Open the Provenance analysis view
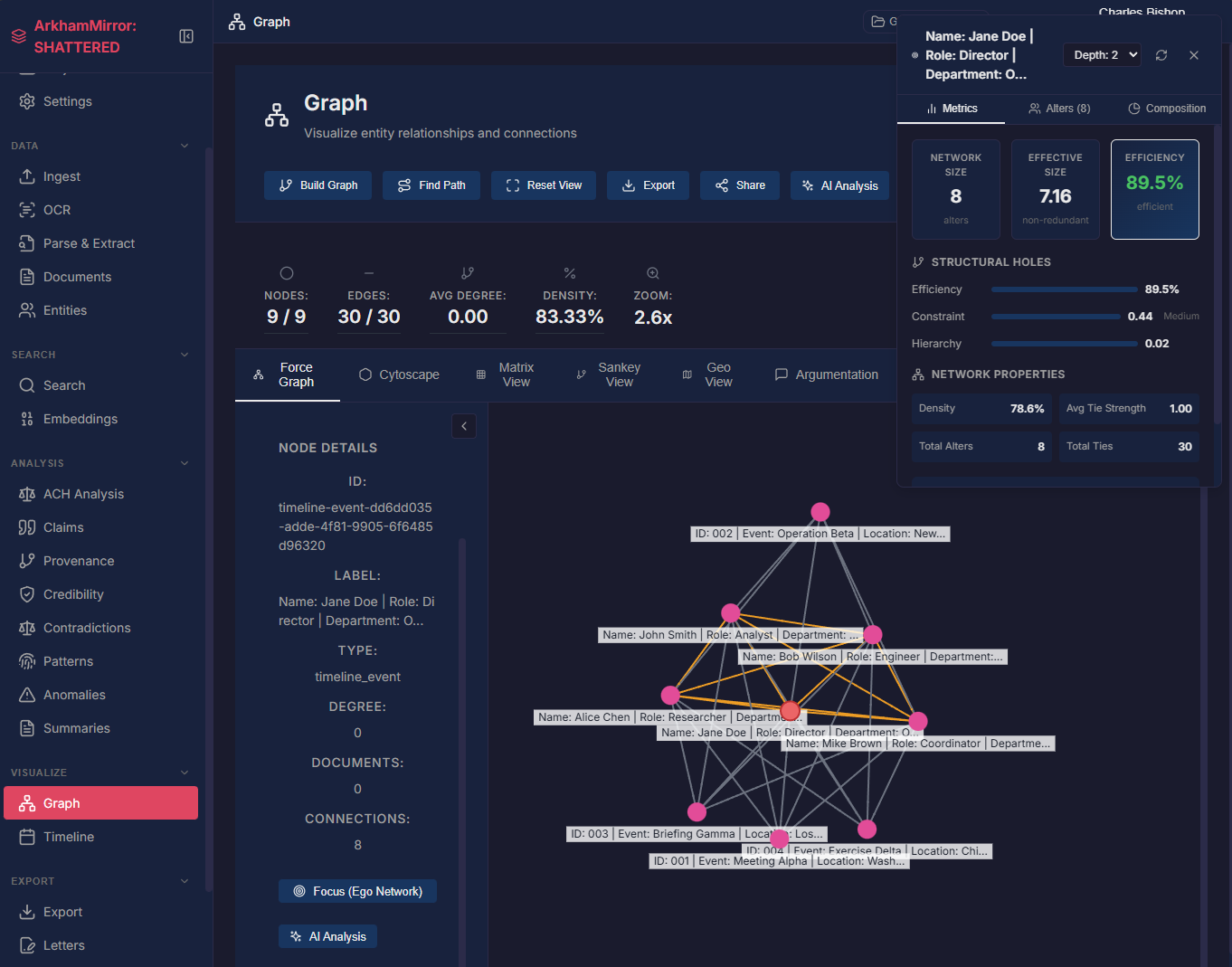 click(79, 560)
